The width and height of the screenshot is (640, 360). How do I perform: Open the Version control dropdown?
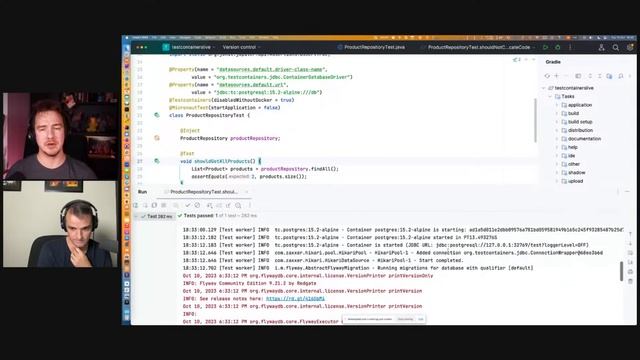pos(241,47)
